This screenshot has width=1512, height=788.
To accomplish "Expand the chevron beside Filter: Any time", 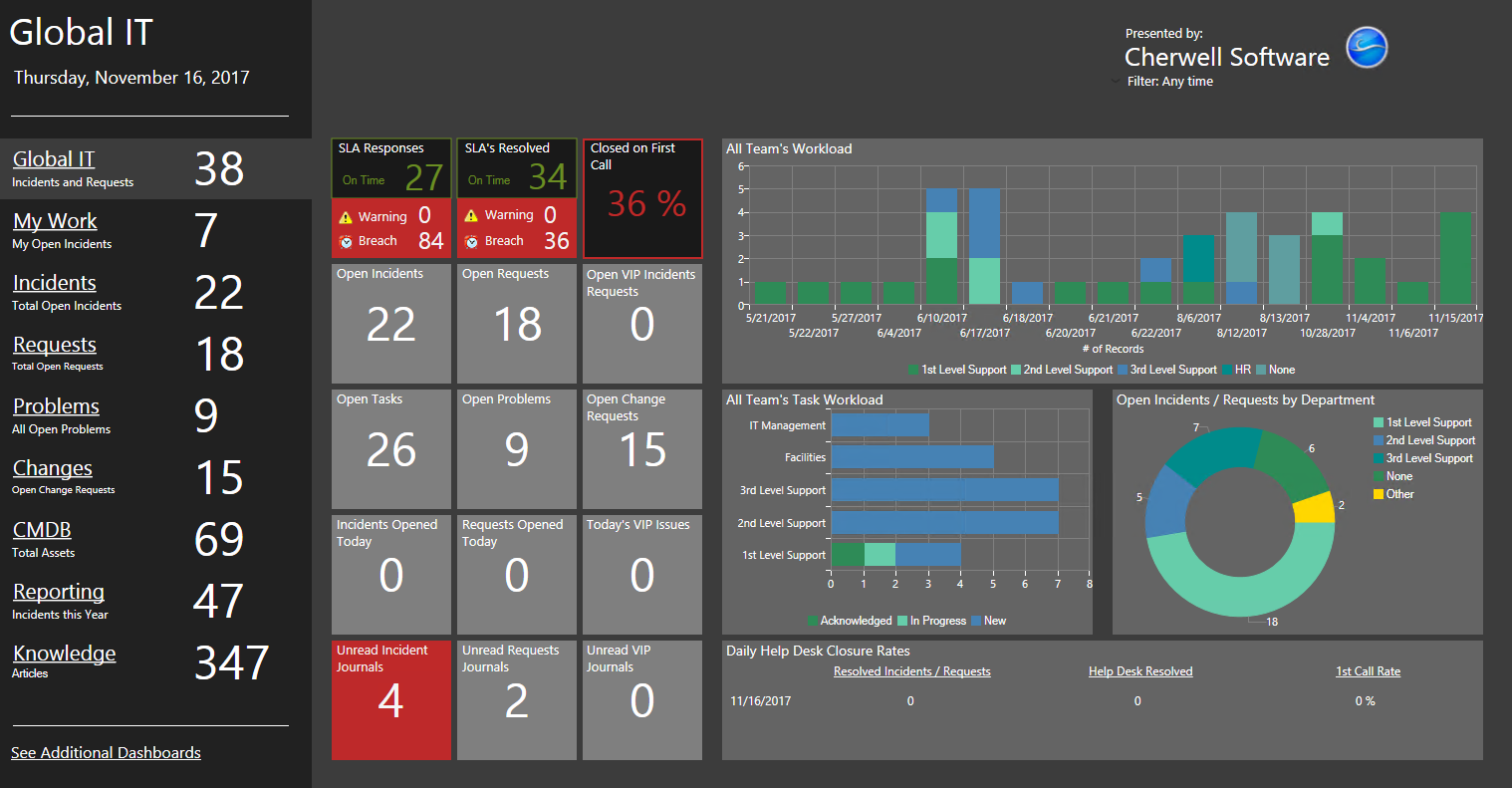I will [x=1115, y=82].
